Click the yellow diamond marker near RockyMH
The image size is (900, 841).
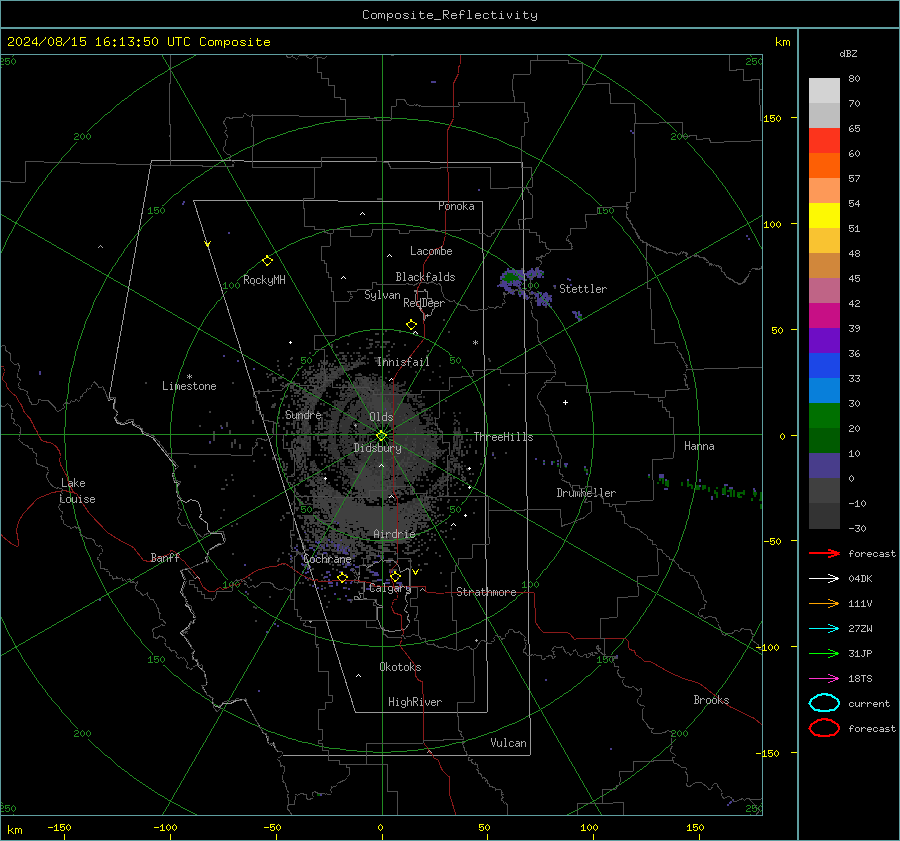coord(267,261)
